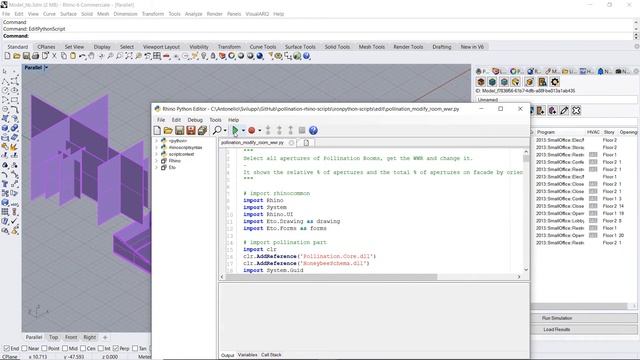Open Python Editor help blue question icon
Viewport: 640px width, 360px height.
(x=313, y=130)
